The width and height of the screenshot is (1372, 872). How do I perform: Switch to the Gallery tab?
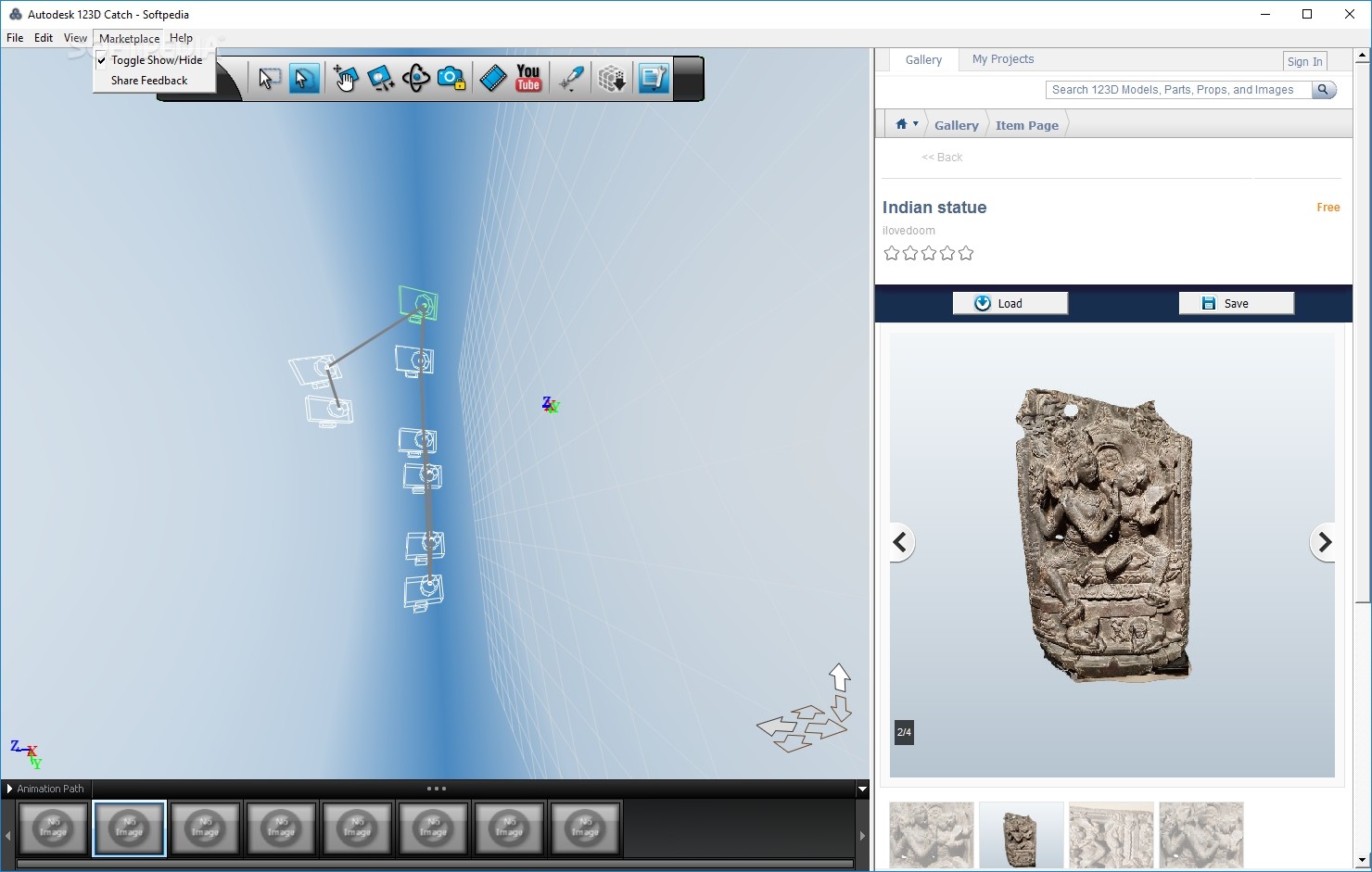[x=923, y=59]
